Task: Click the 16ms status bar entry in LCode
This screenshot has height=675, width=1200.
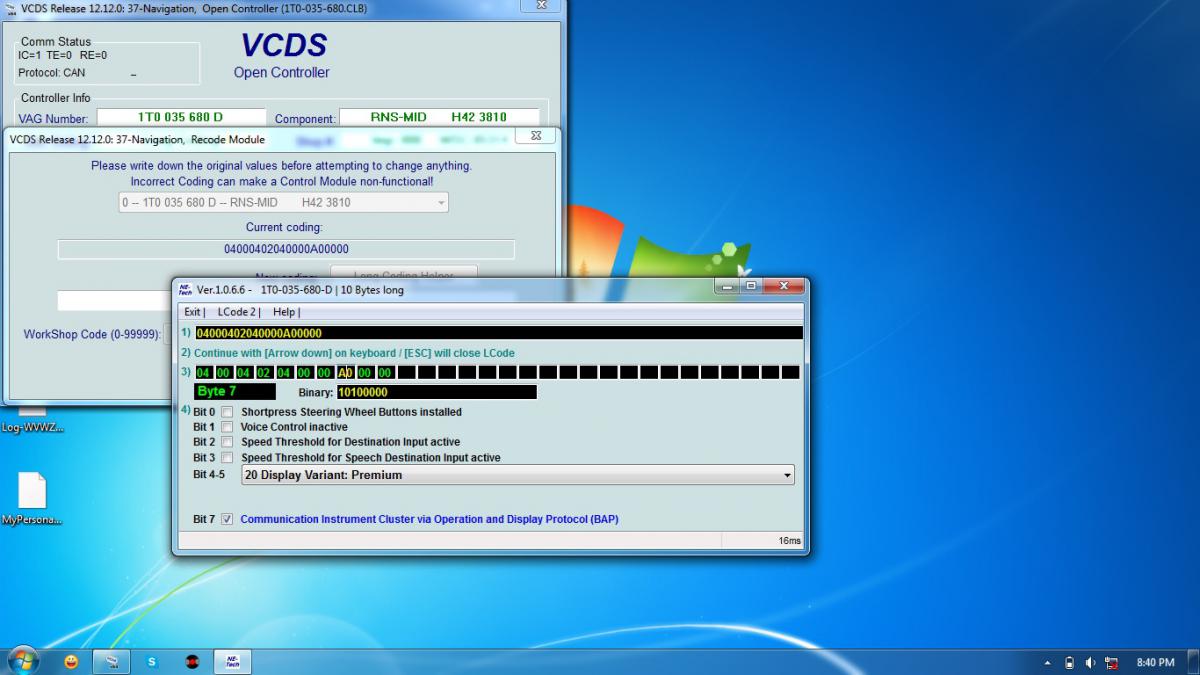Action: click(789, 540)
